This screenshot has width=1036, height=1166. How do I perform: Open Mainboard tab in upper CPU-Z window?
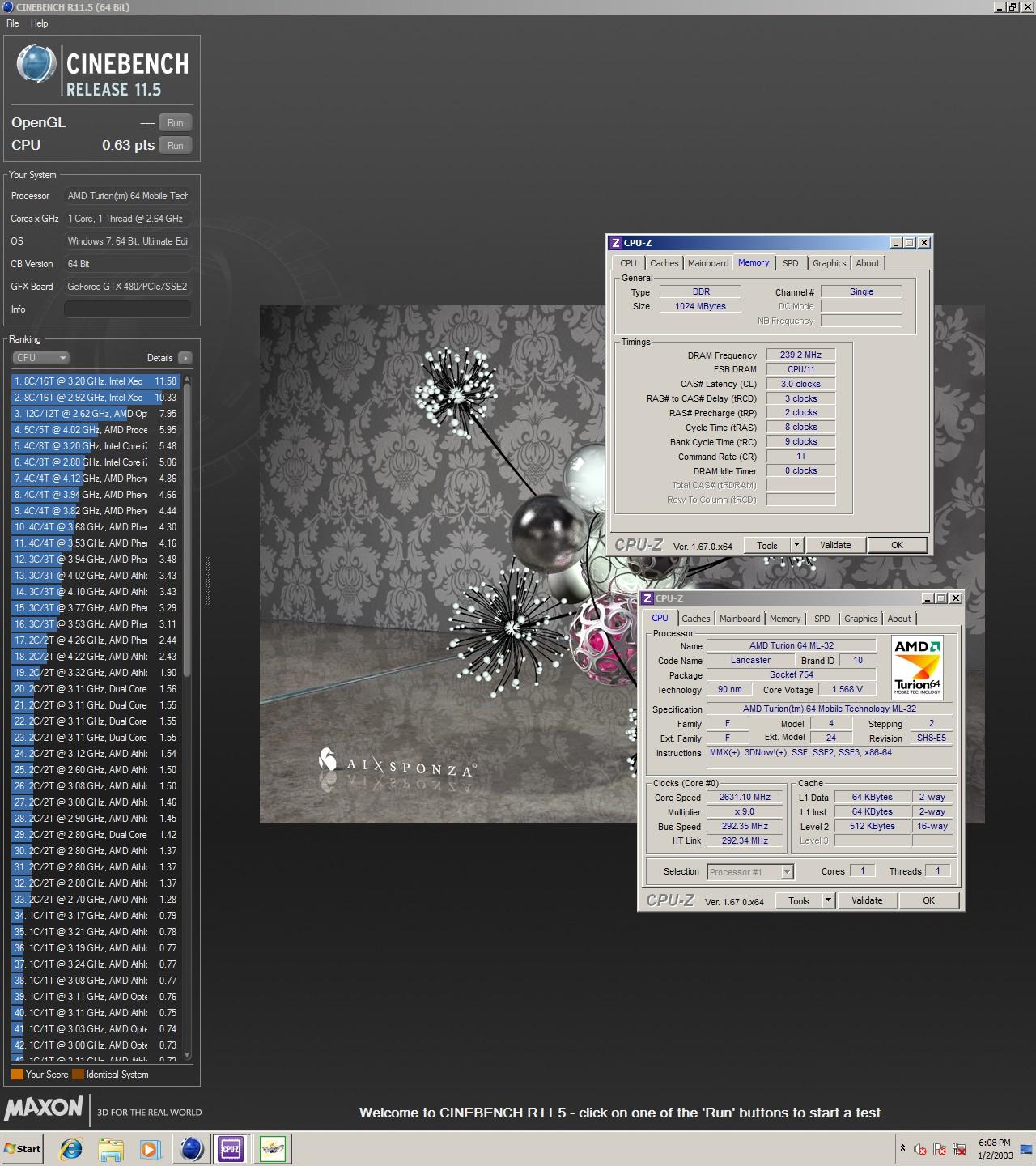tap(708, 263)
